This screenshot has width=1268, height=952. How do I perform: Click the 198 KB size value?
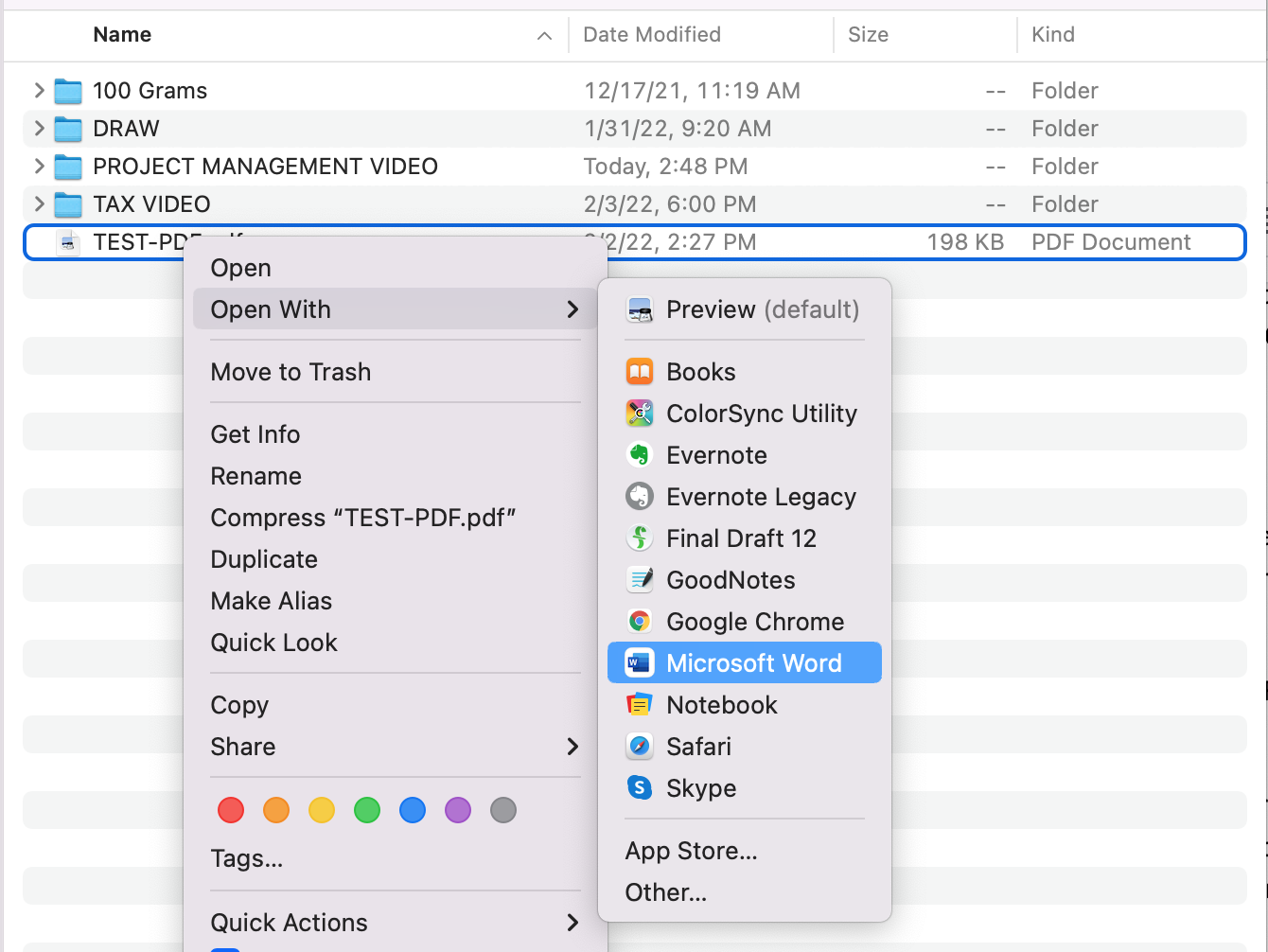[965, 242]
